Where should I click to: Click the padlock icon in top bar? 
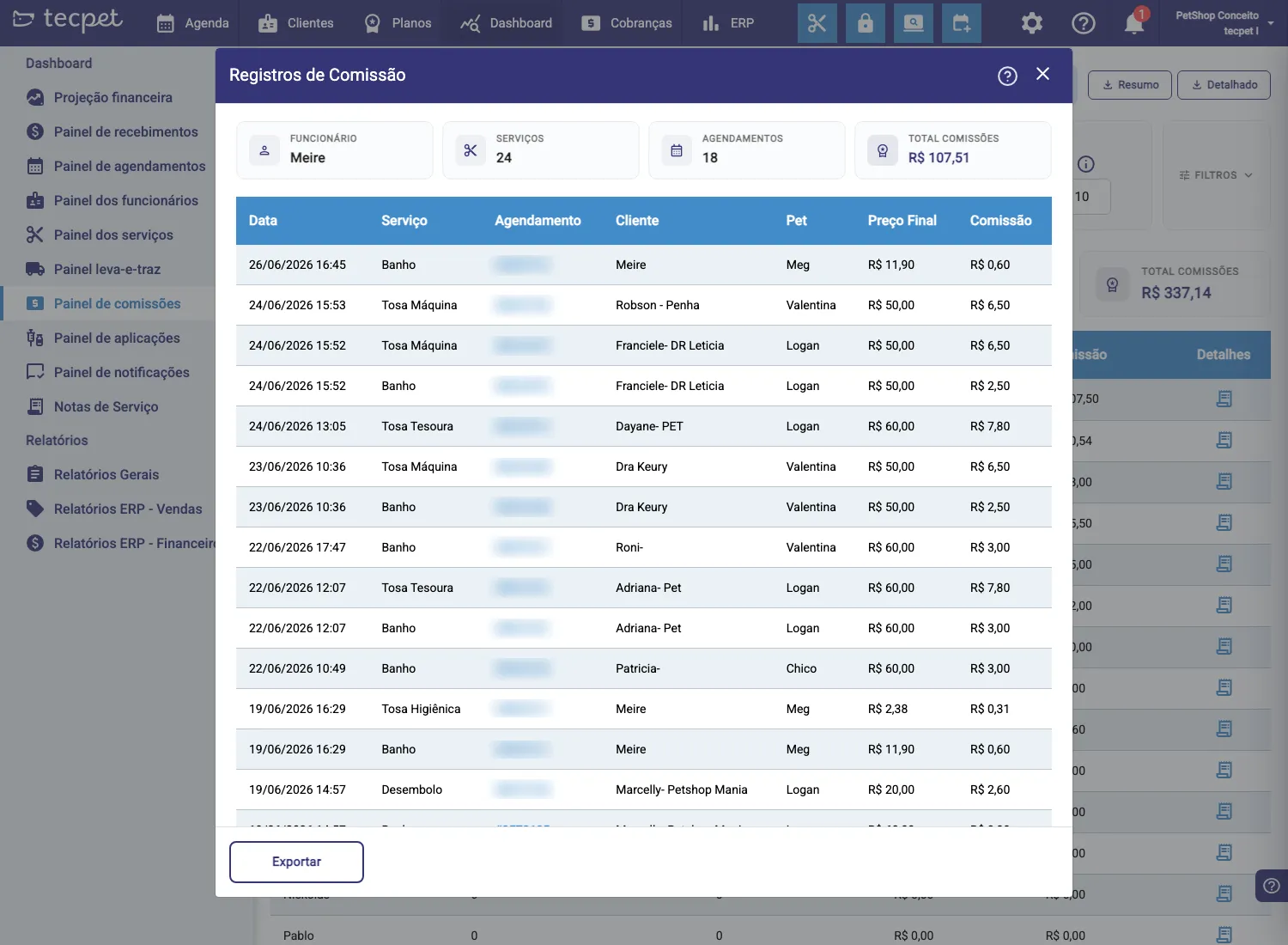865,23
